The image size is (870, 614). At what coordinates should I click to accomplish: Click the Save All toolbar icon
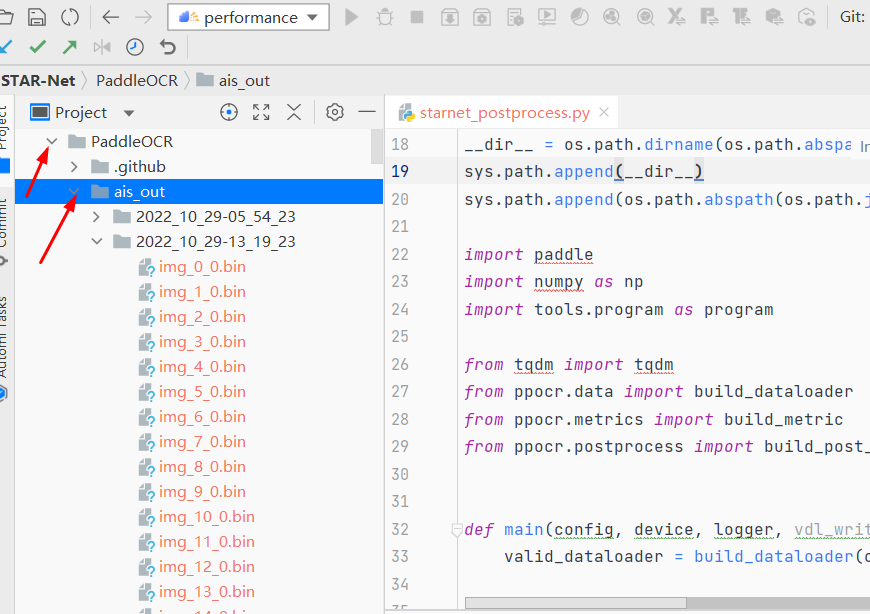[37, 17]
